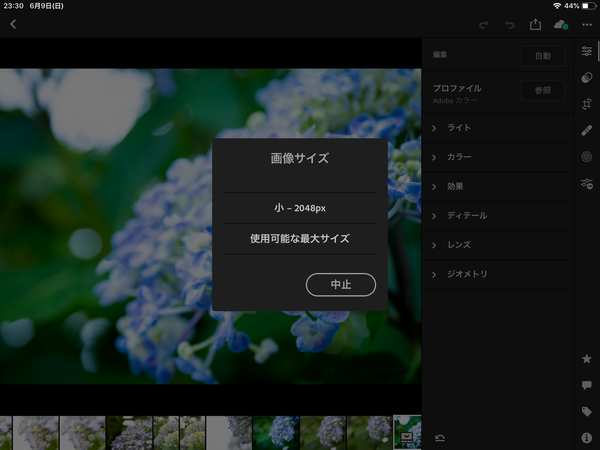Open cloud sync status icon
This screenshot has height=450, width=600.
[561, 25]
